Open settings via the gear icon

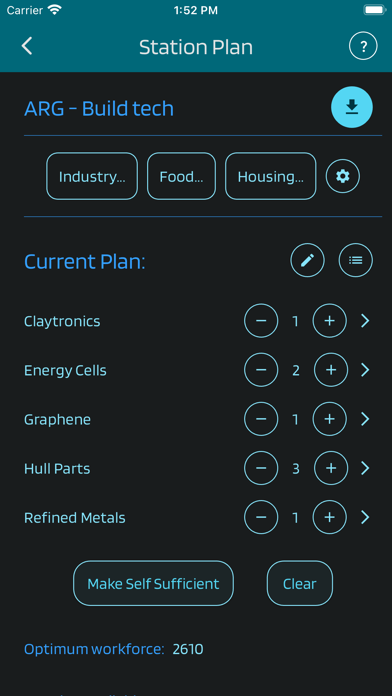tap(343, 176)
